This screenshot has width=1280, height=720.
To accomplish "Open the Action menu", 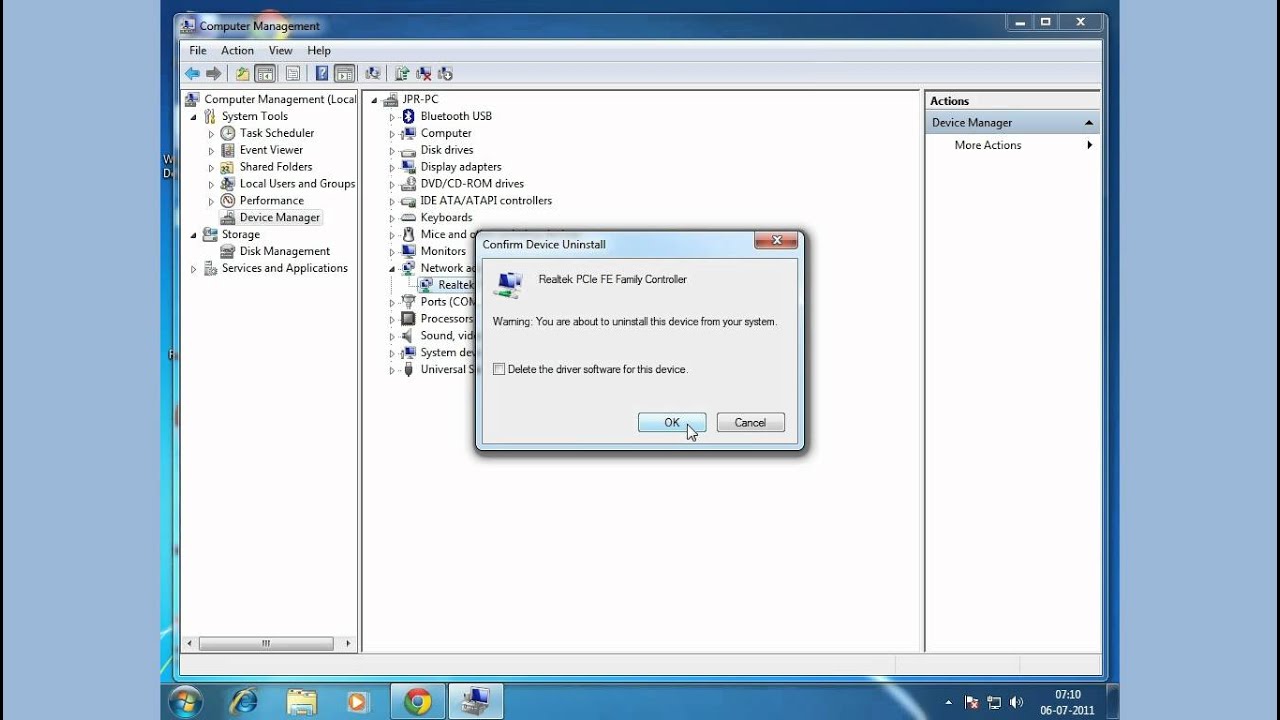I will tap(237, 50).
